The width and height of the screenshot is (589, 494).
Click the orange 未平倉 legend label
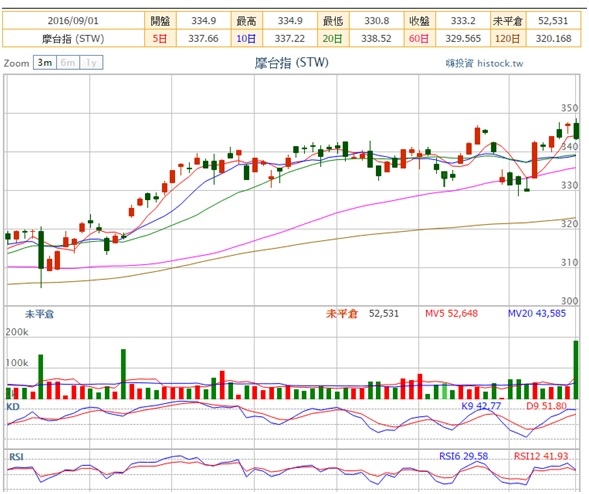pyautogui.click(x=342, y=313)
